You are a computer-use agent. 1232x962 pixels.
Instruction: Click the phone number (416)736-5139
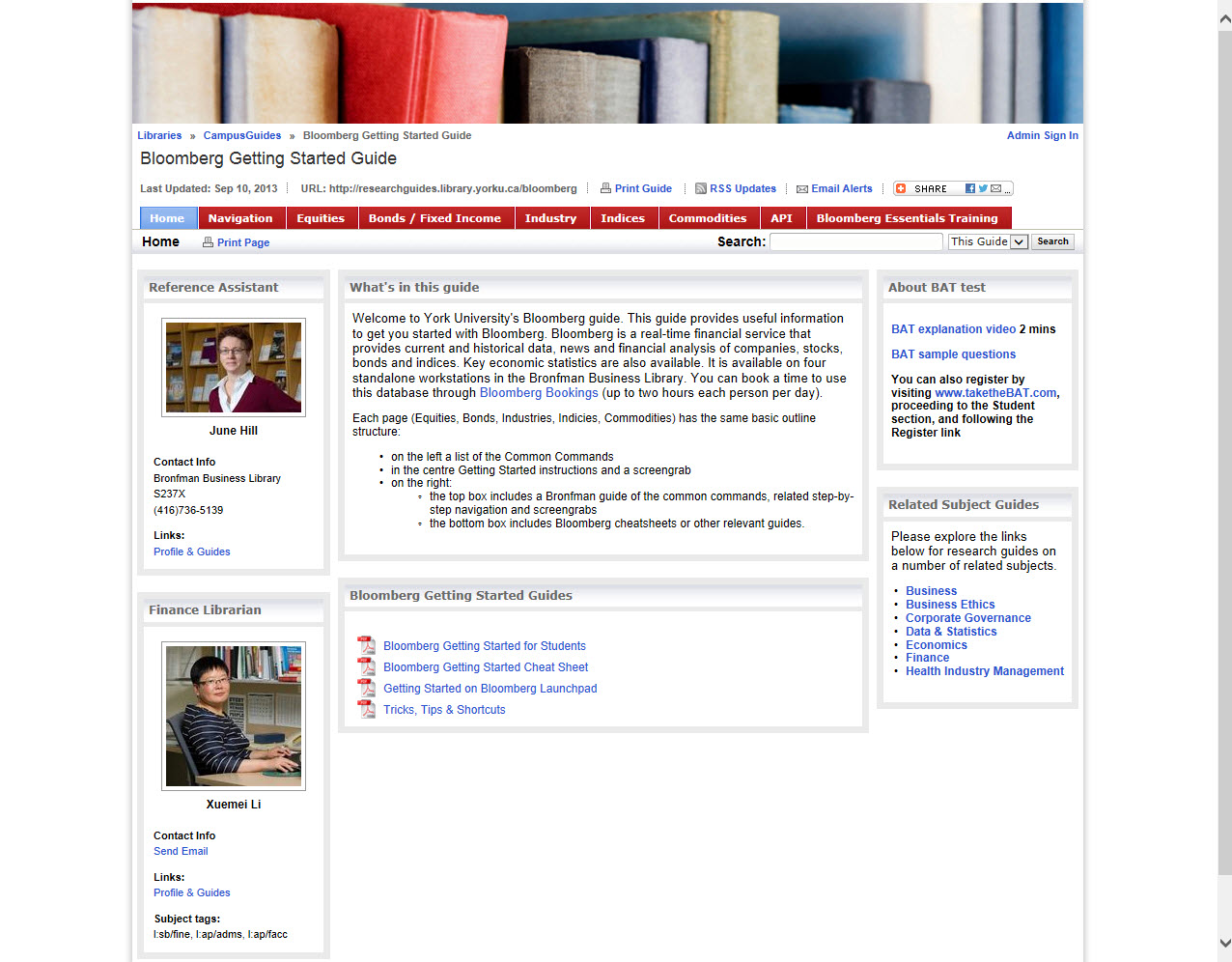pos(188,510)
